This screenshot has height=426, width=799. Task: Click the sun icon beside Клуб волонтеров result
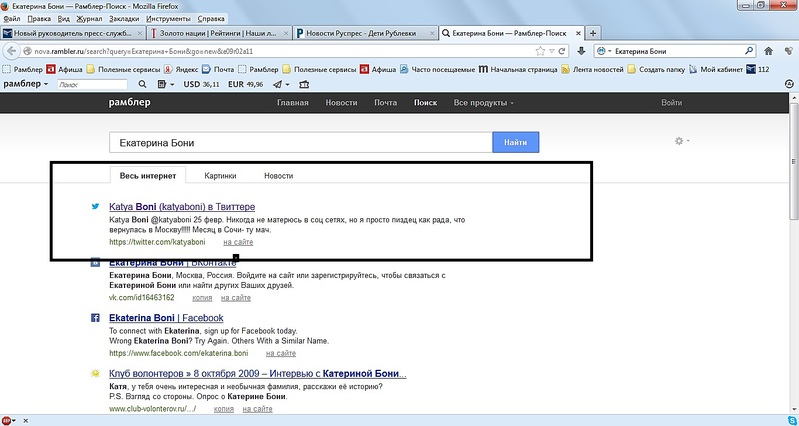click(95, 374)
